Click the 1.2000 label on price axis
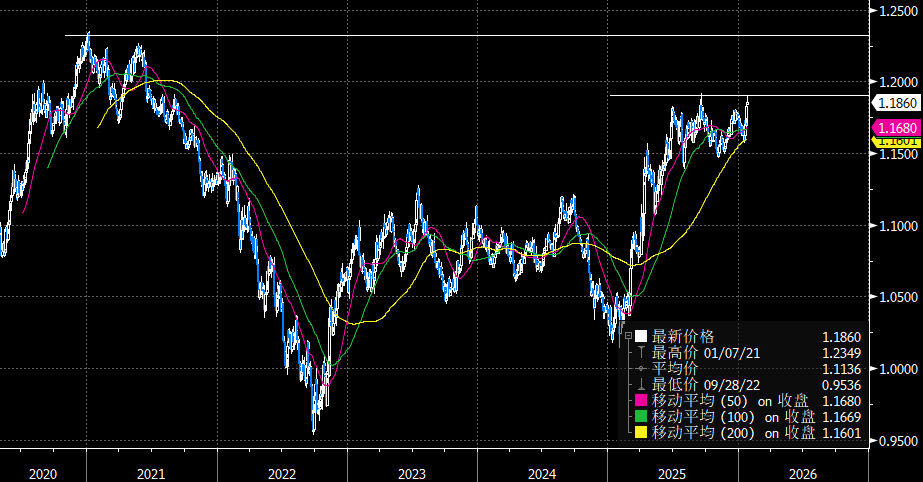 pyautogui.click(x=898, y=82)
